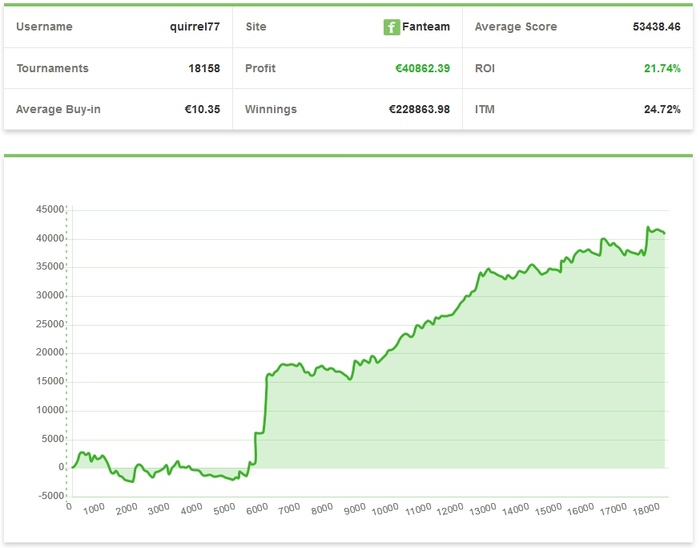Click the 1000 x-axis label

pyautogui.click(x=94, y=509)
